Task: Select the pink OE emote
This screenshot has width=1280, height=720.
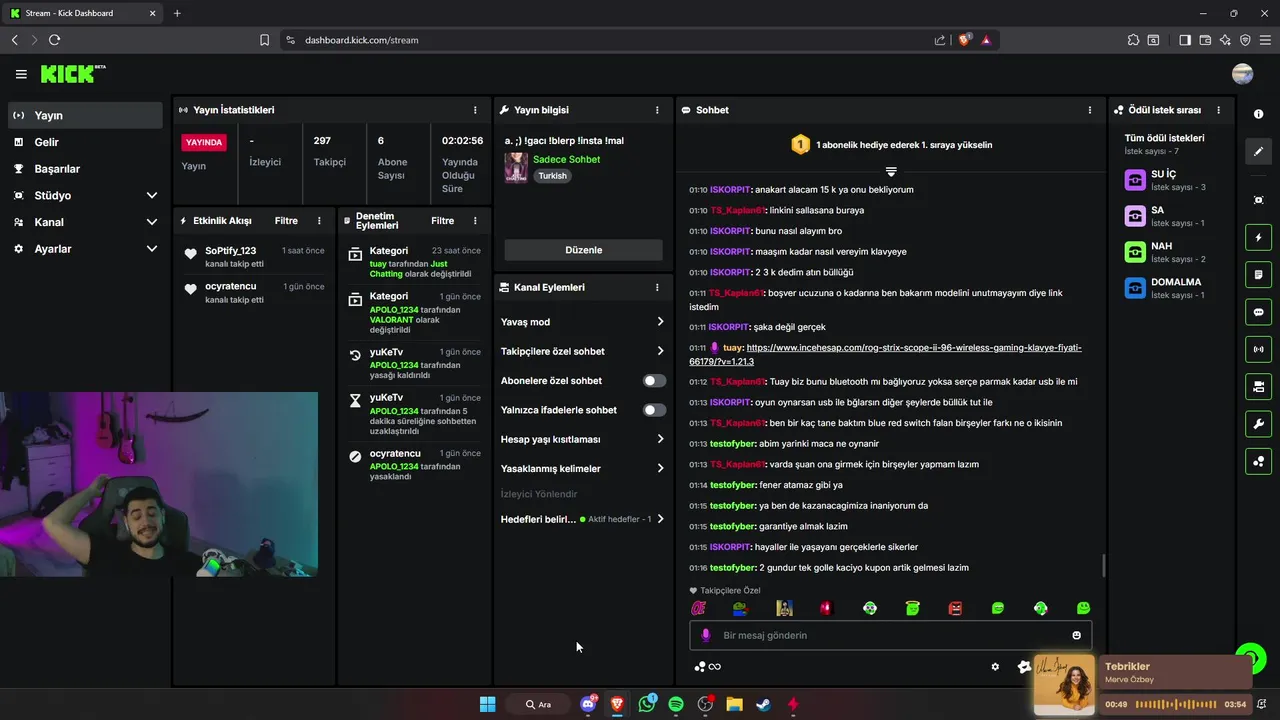Action: coord(699,608)
